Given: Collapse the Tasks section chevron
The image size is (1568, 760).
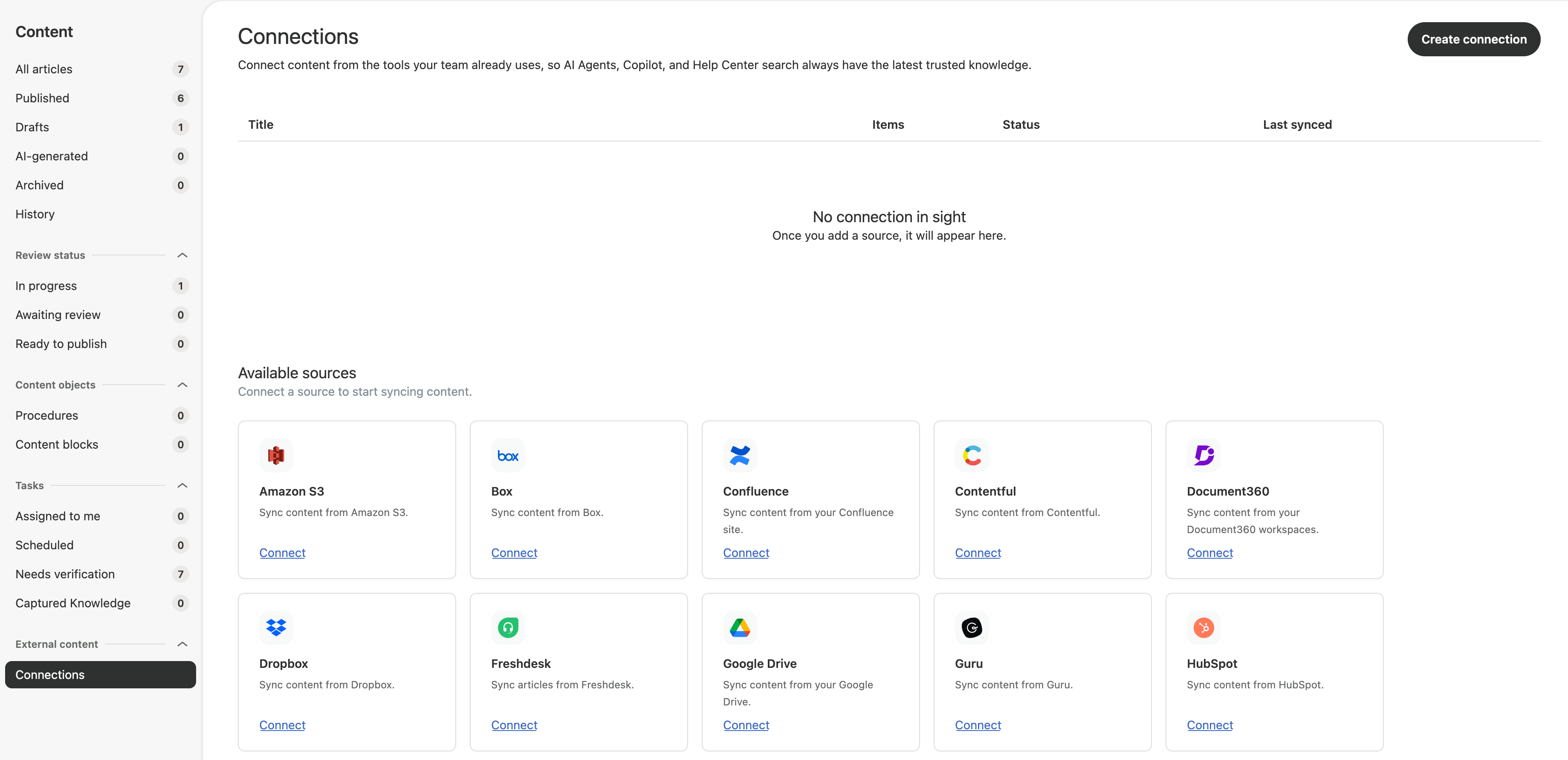Looking at the screenshot, I should click(x=182, y=485).
